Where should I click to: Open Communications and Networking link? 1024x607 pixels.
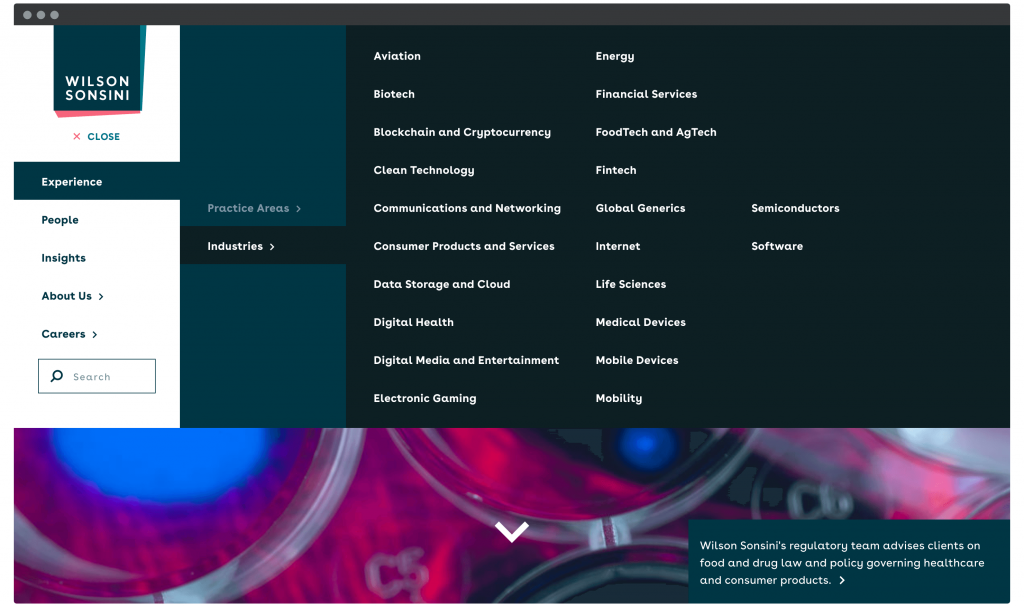point(467,208)
